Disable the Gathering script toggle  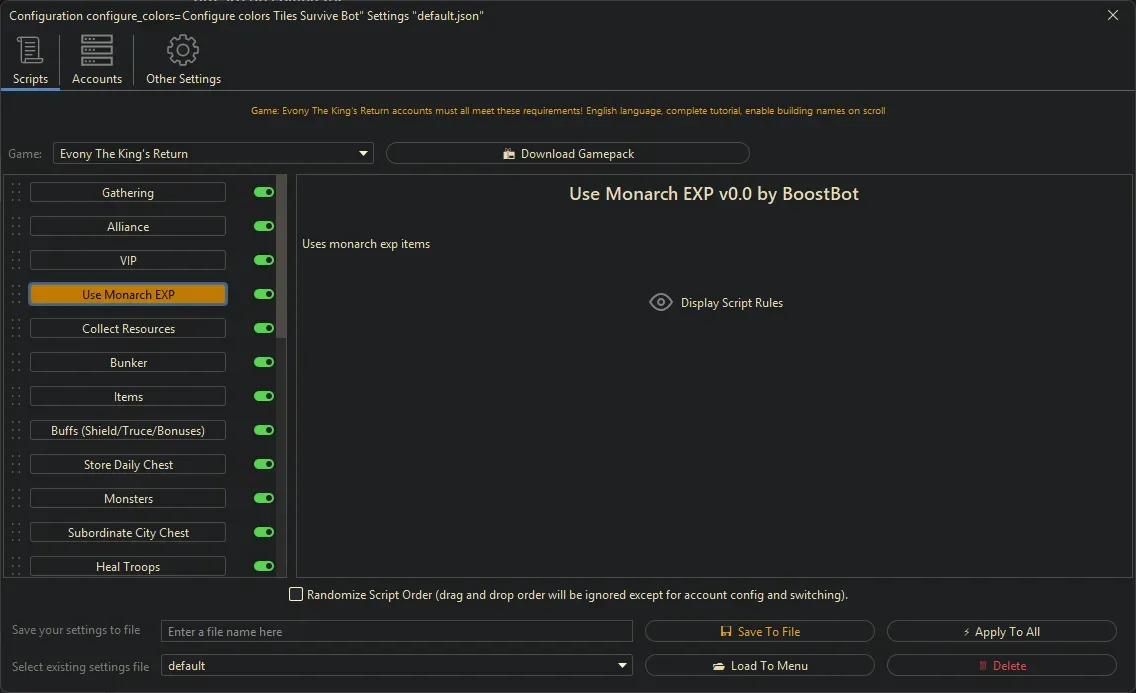263,192
